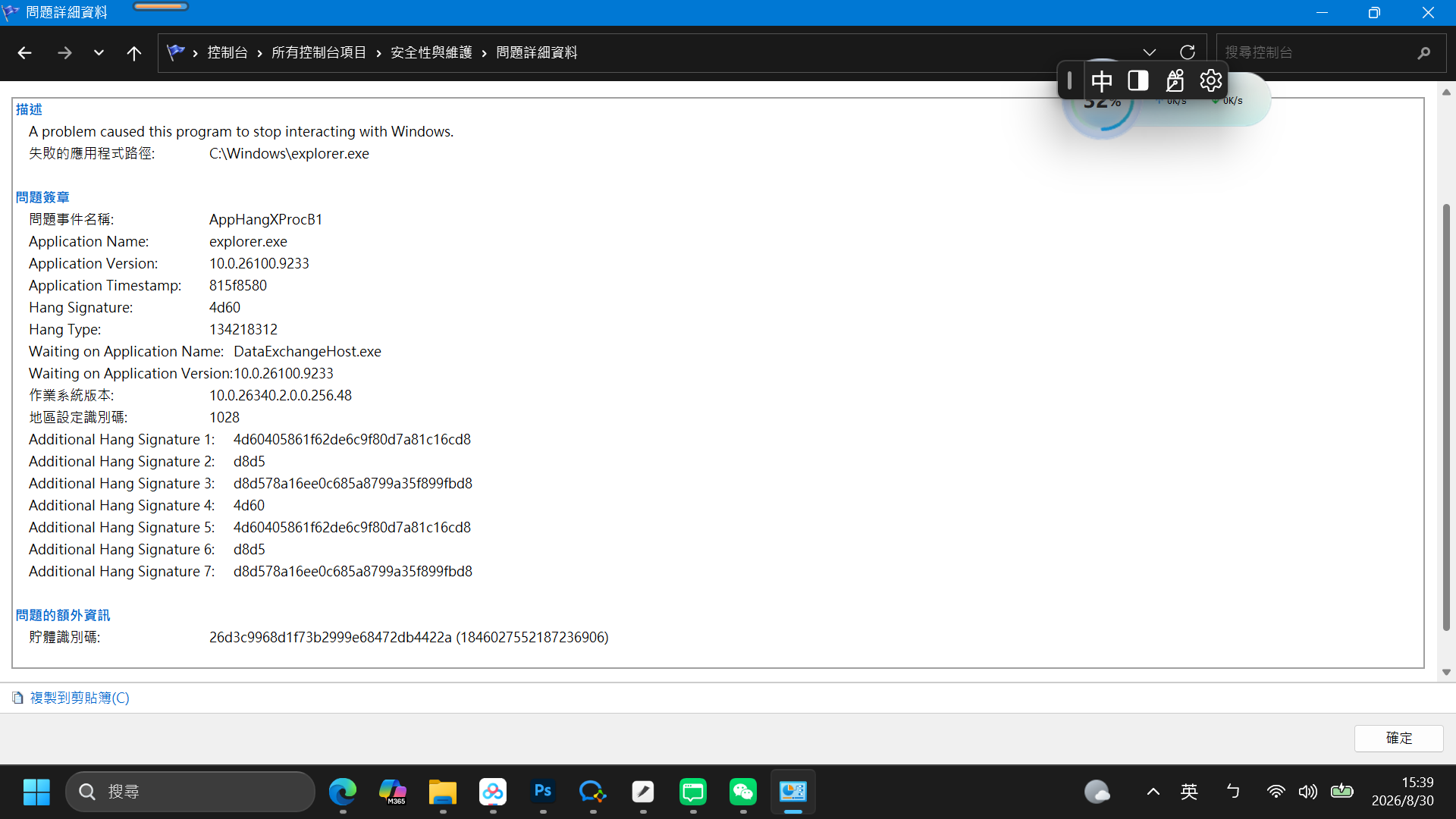Image resolution: width=1456 pixels, height=819 pixels.
Task: Go back with the back arrow
Action: [x=24, y=53]
